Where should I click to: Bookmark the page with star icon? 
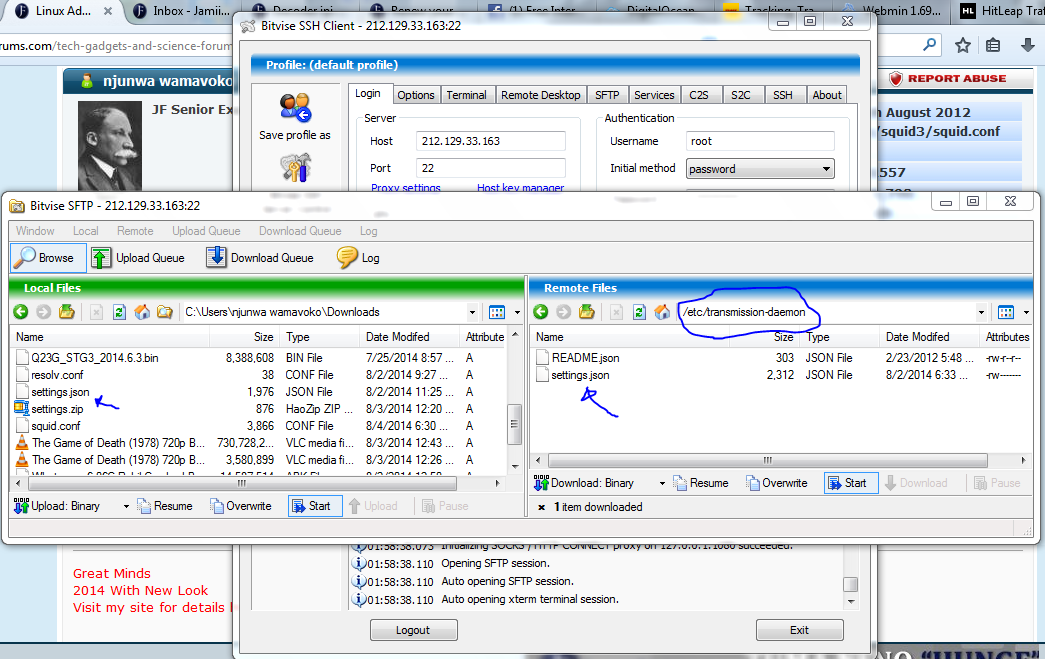pyautogui.click(x=962, y=45)
